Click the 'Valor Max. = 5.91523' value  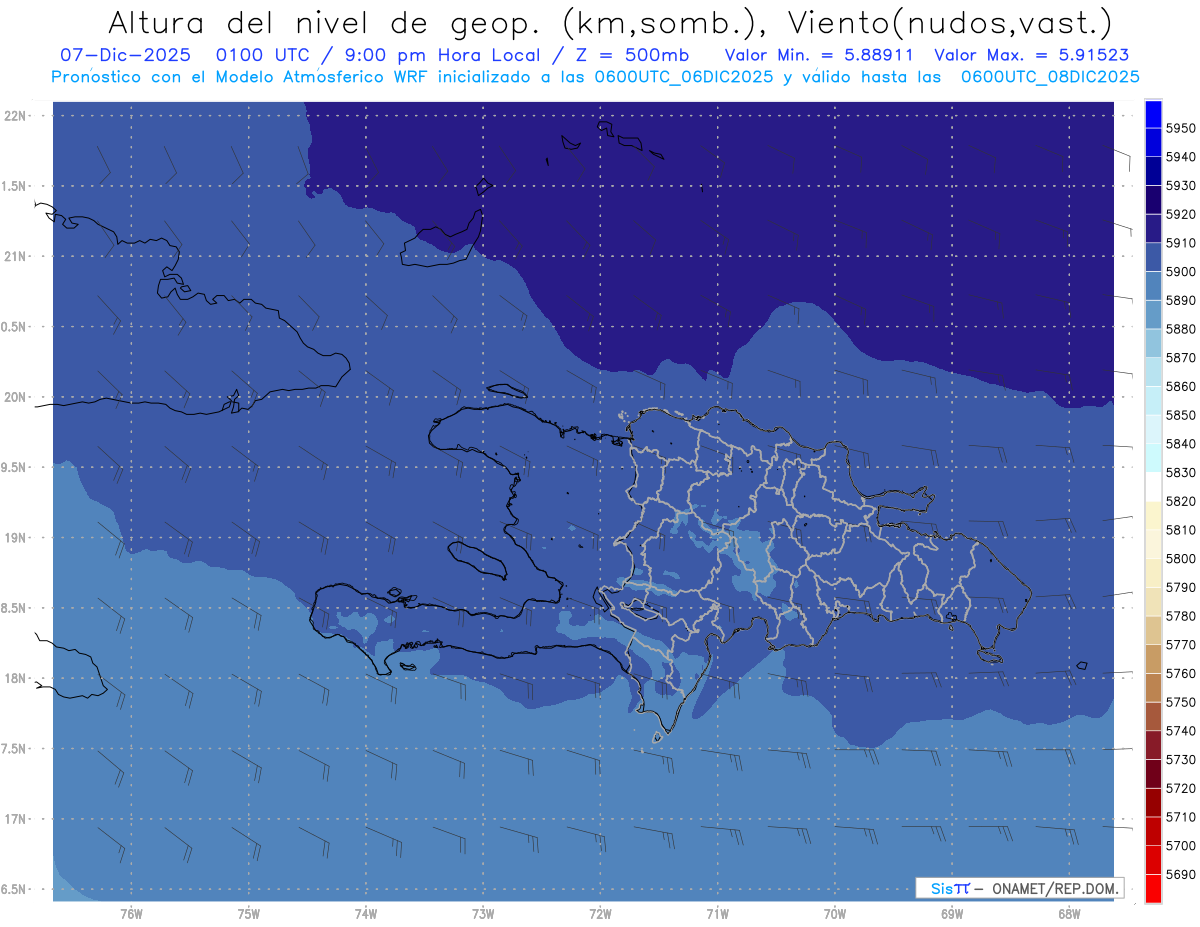1034,55
